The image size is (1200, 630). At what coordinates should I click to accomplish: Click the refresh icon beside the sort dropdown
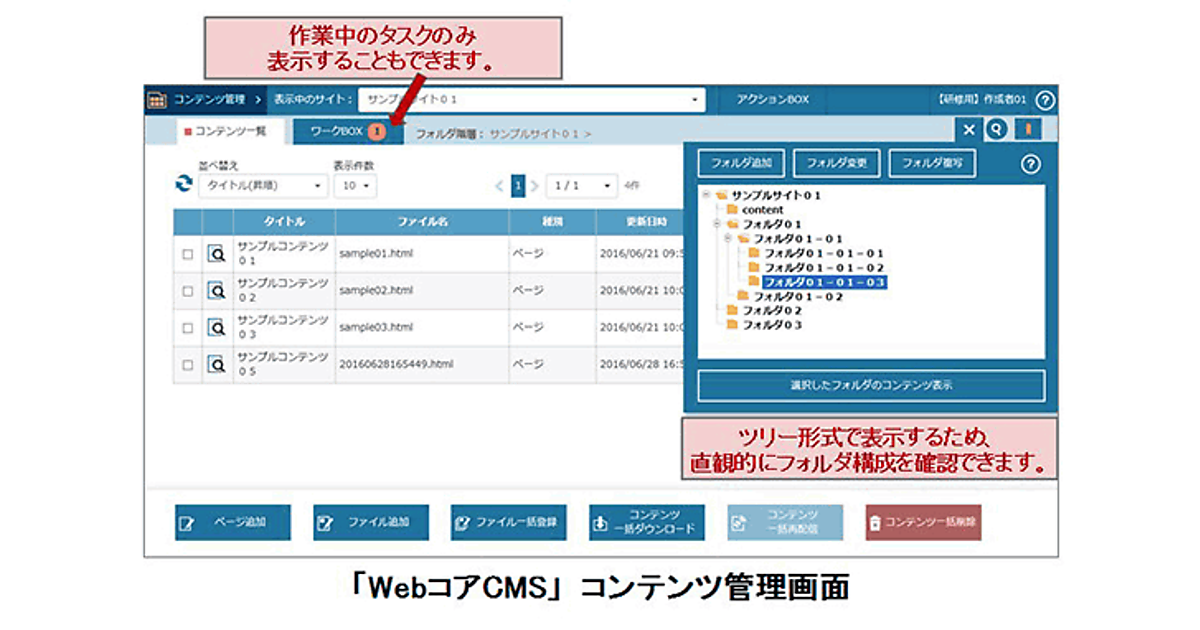click(183, 185)
